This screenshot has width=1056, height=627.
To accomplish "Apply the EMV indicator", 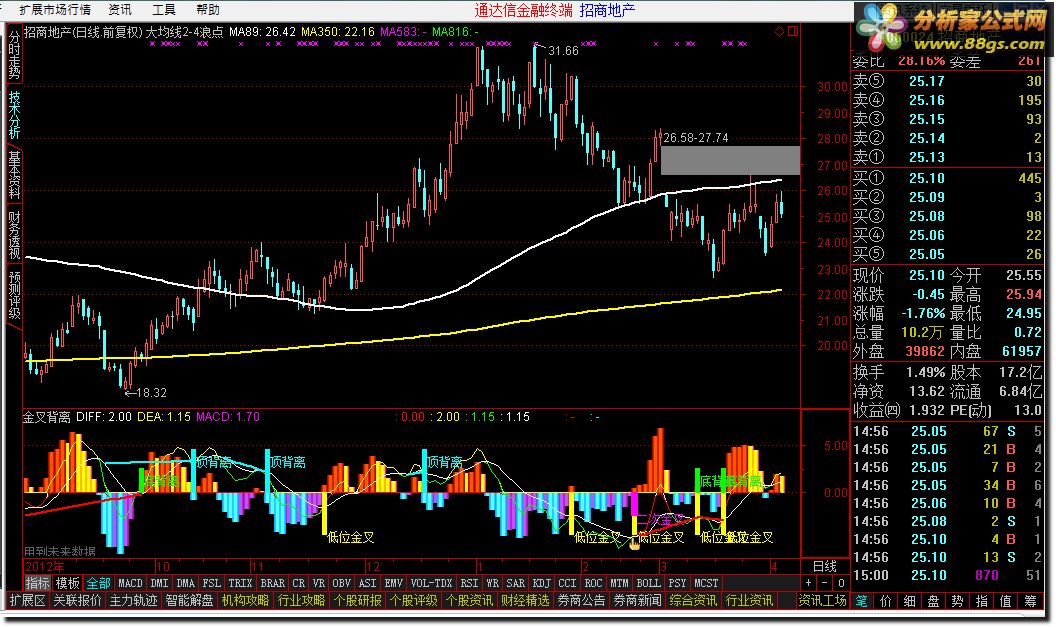I will click(393, 583).
